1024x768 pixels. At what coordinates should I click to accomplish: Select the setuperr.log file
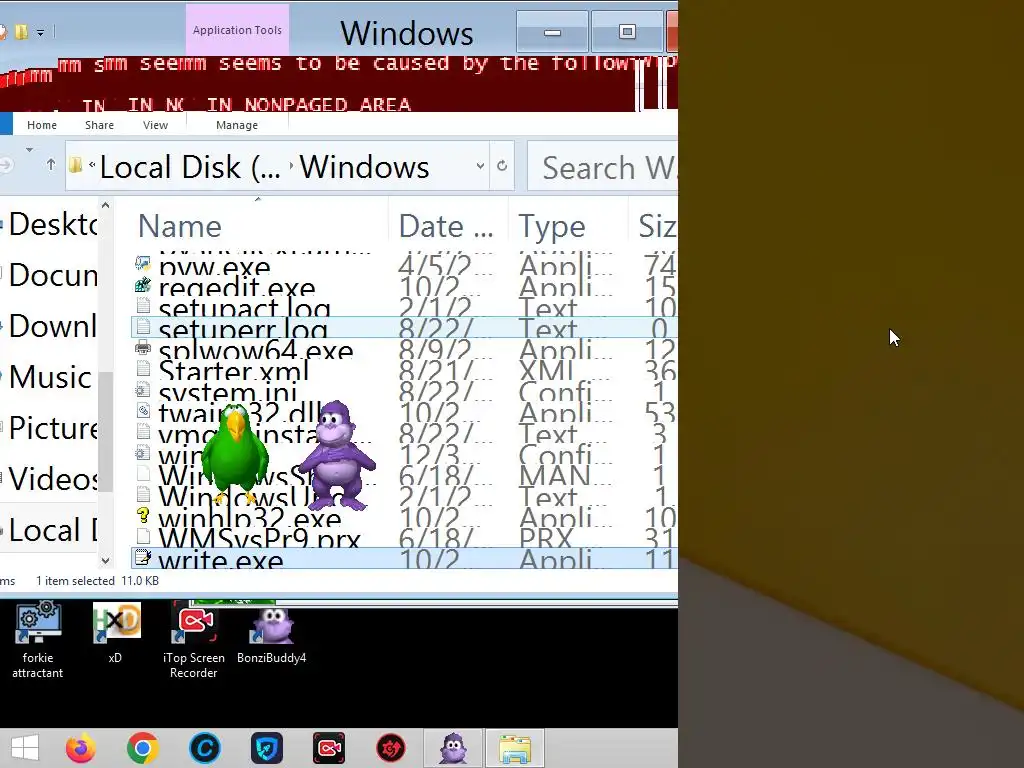[x=404, y=327]
